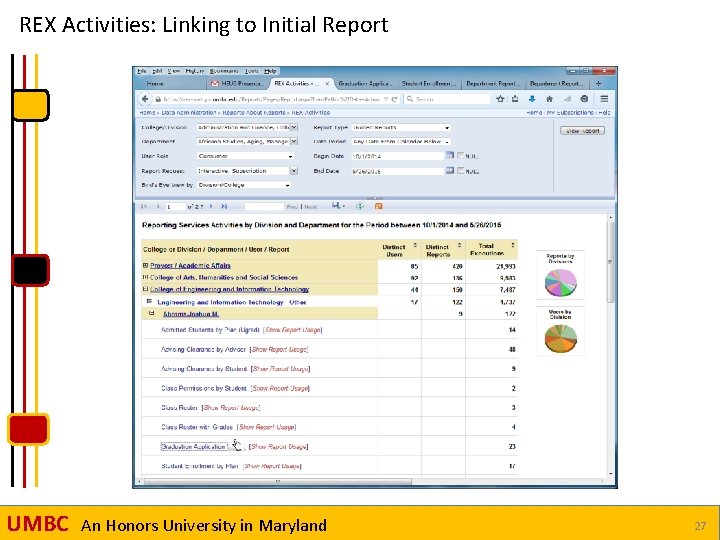Screen dimensions: 720x540
Task: Bookmark this page with the star icon
Action: point(501,99)
